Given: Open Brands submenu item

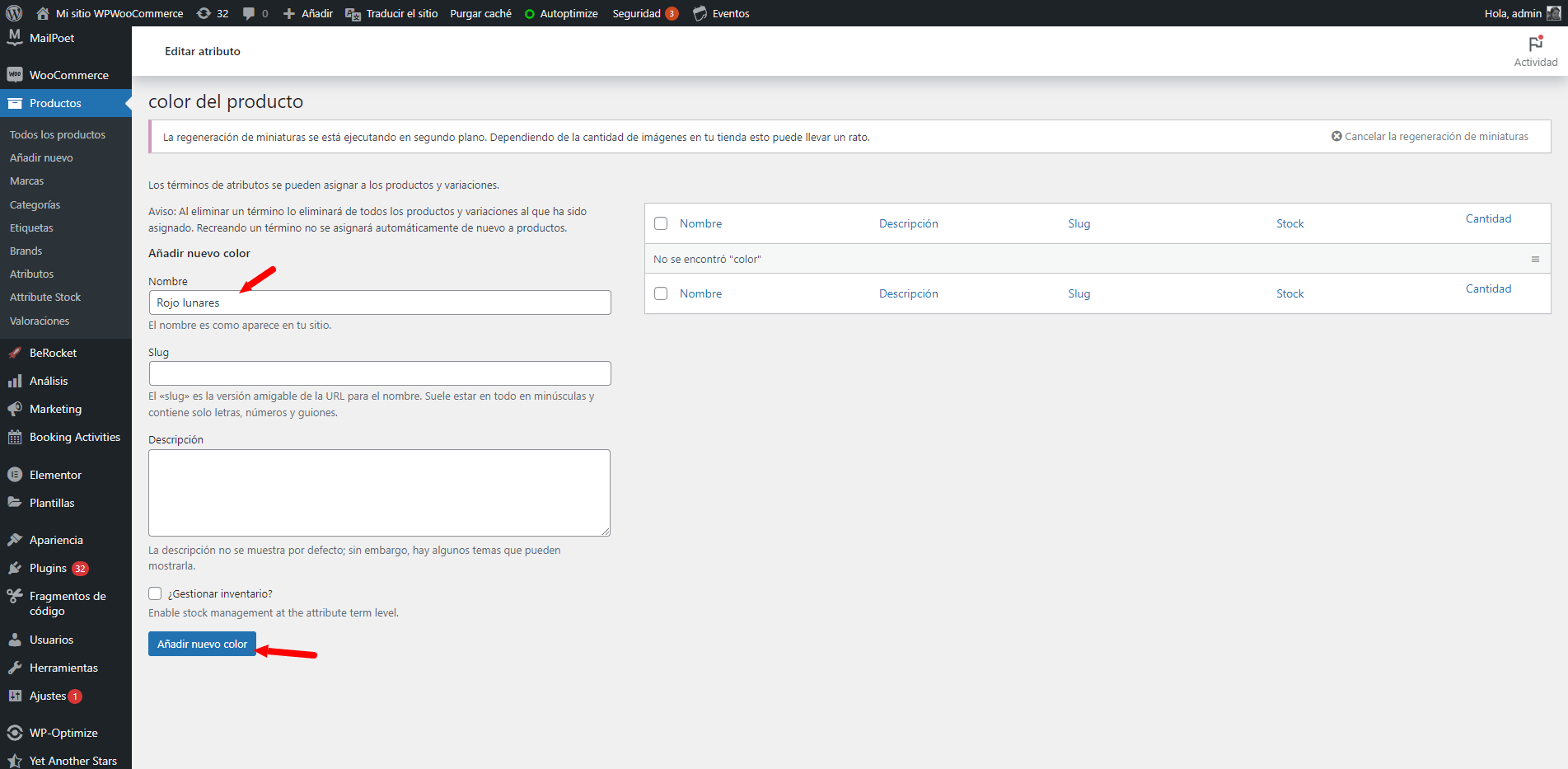Looking at the screenshot, I should click(x=26, y=251).
